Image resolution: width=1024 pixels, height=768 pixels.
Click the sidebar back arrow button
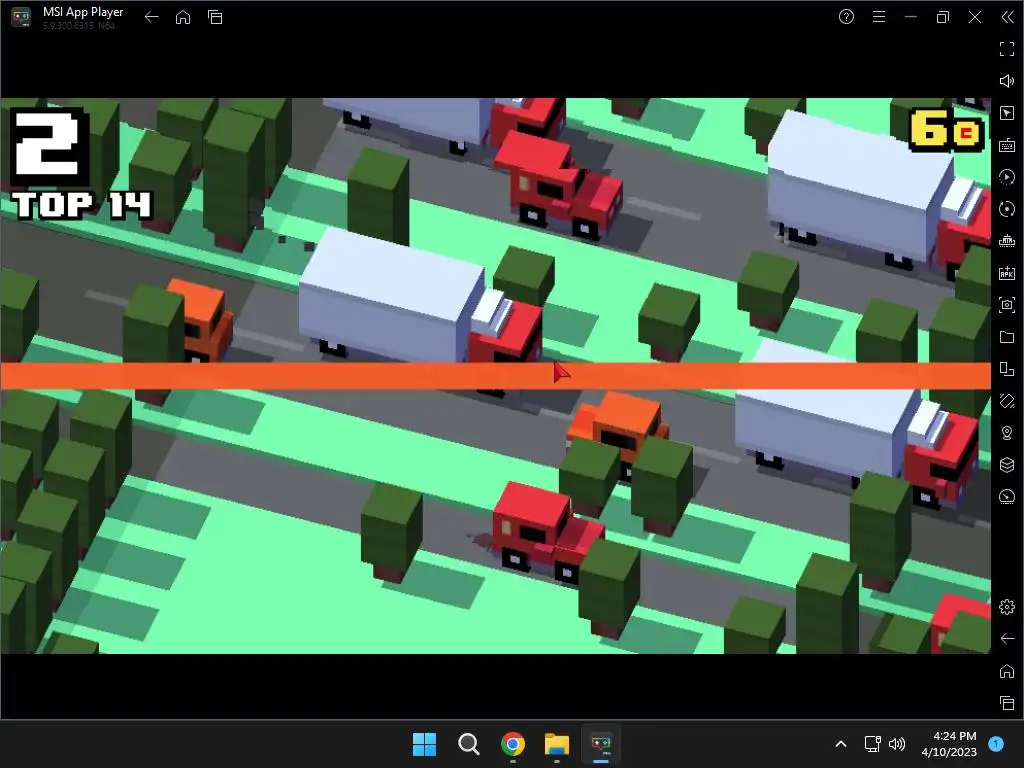click(1007, 639)
